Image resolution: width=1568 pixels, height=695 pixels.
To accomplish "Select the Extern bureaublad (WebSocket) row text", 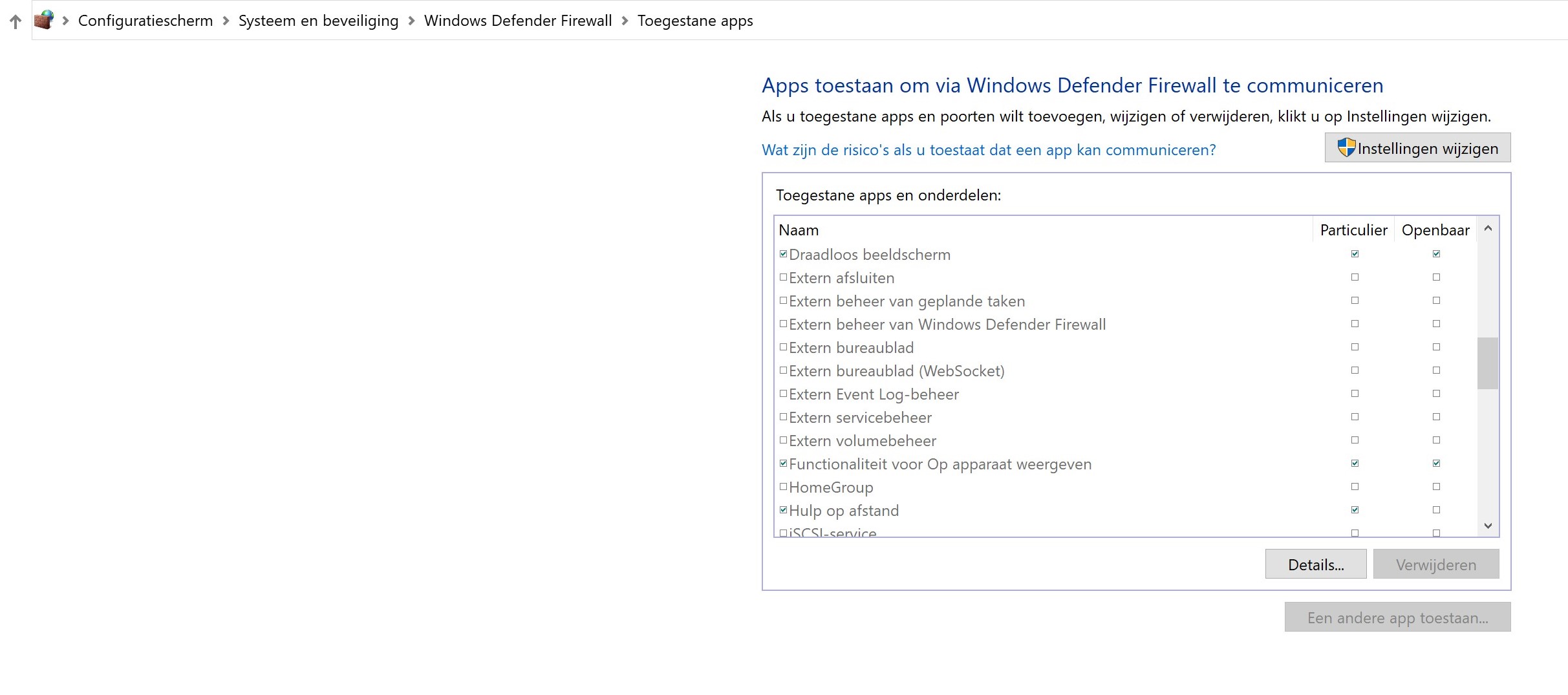I will pyautogui.click(x=897, y=371).
